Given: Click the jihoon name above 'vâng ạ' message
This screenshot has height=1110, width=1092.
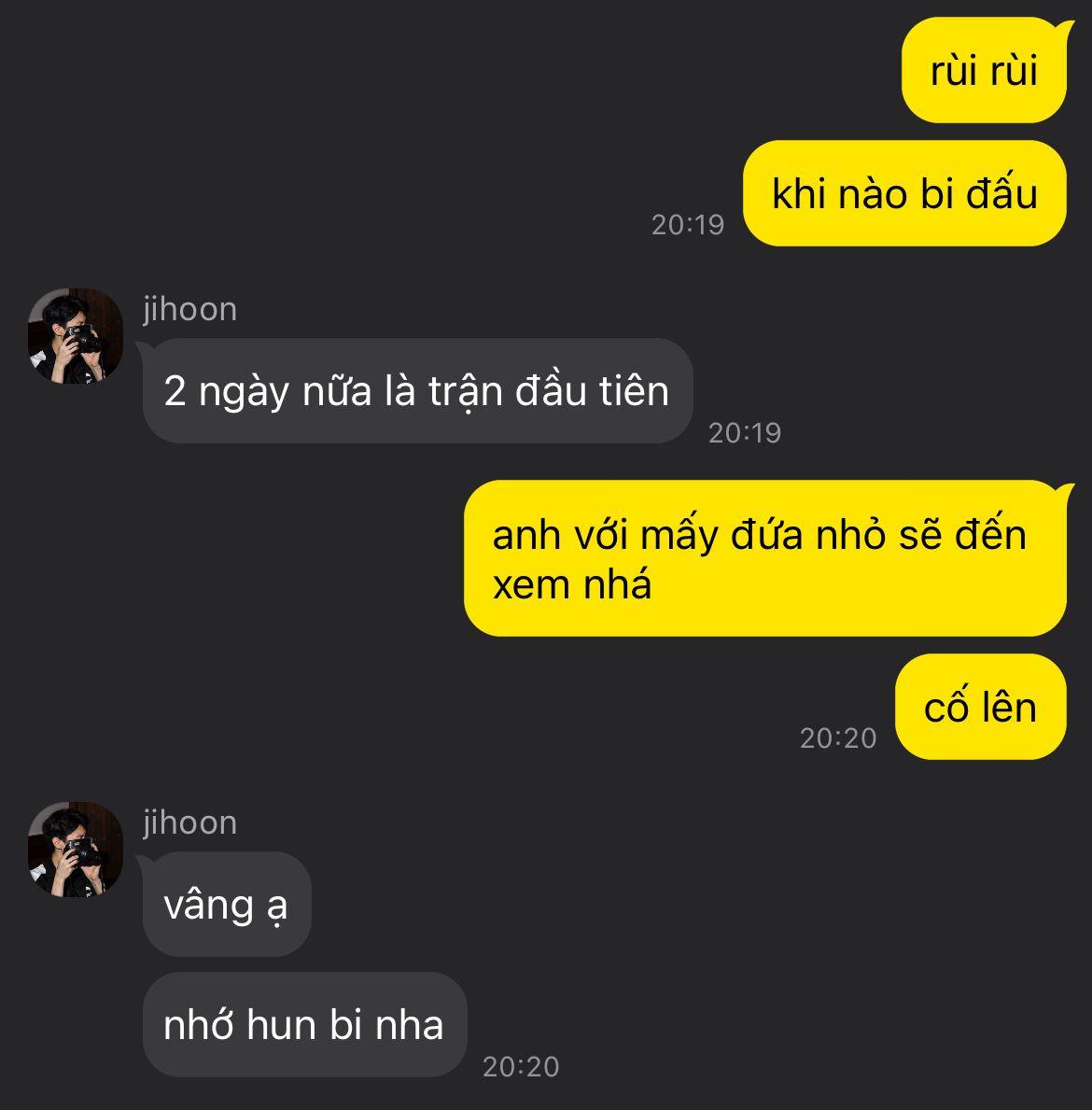Looking at the screenshot, I should [189, 822].
